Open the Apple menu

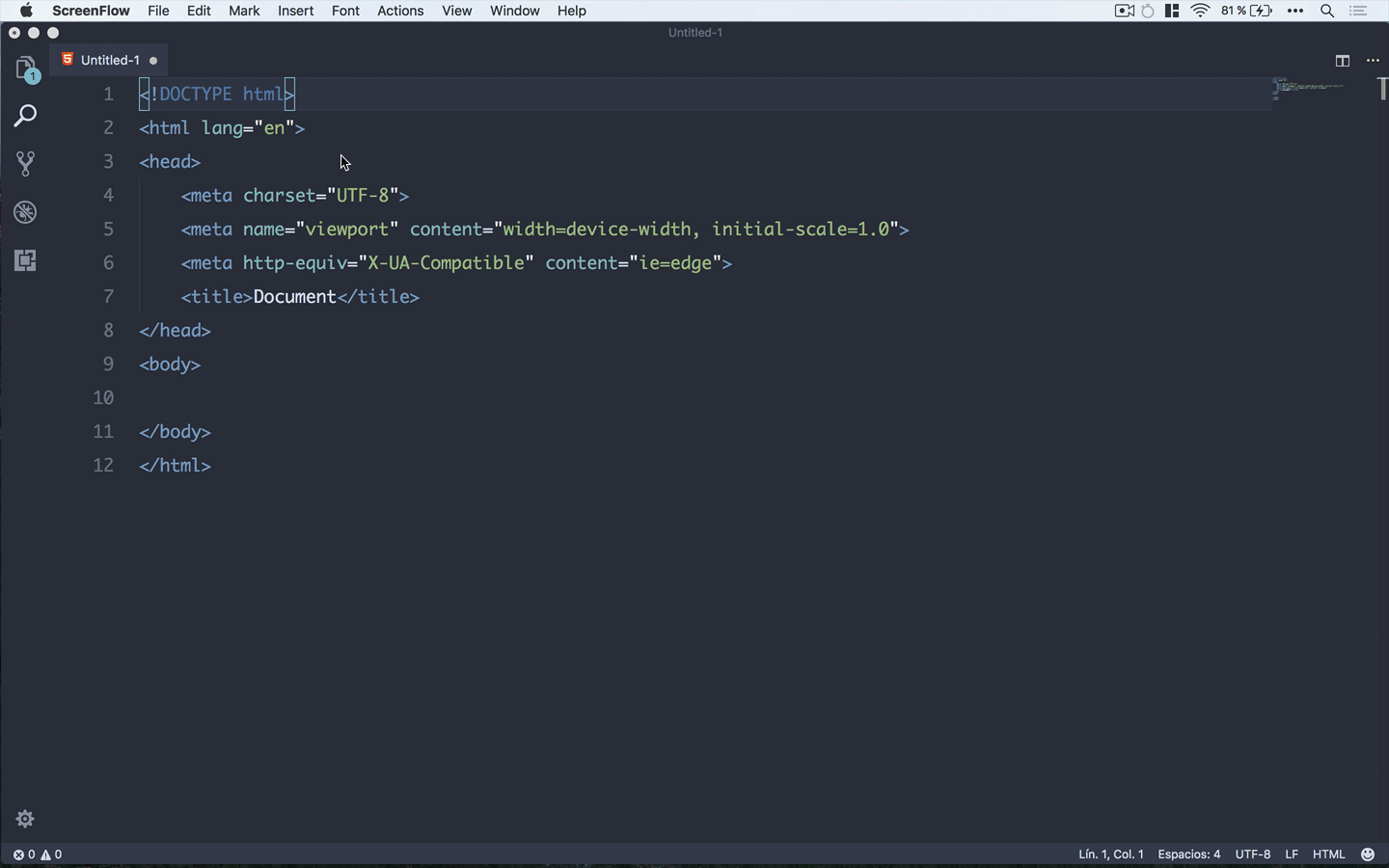pos(26,11)
